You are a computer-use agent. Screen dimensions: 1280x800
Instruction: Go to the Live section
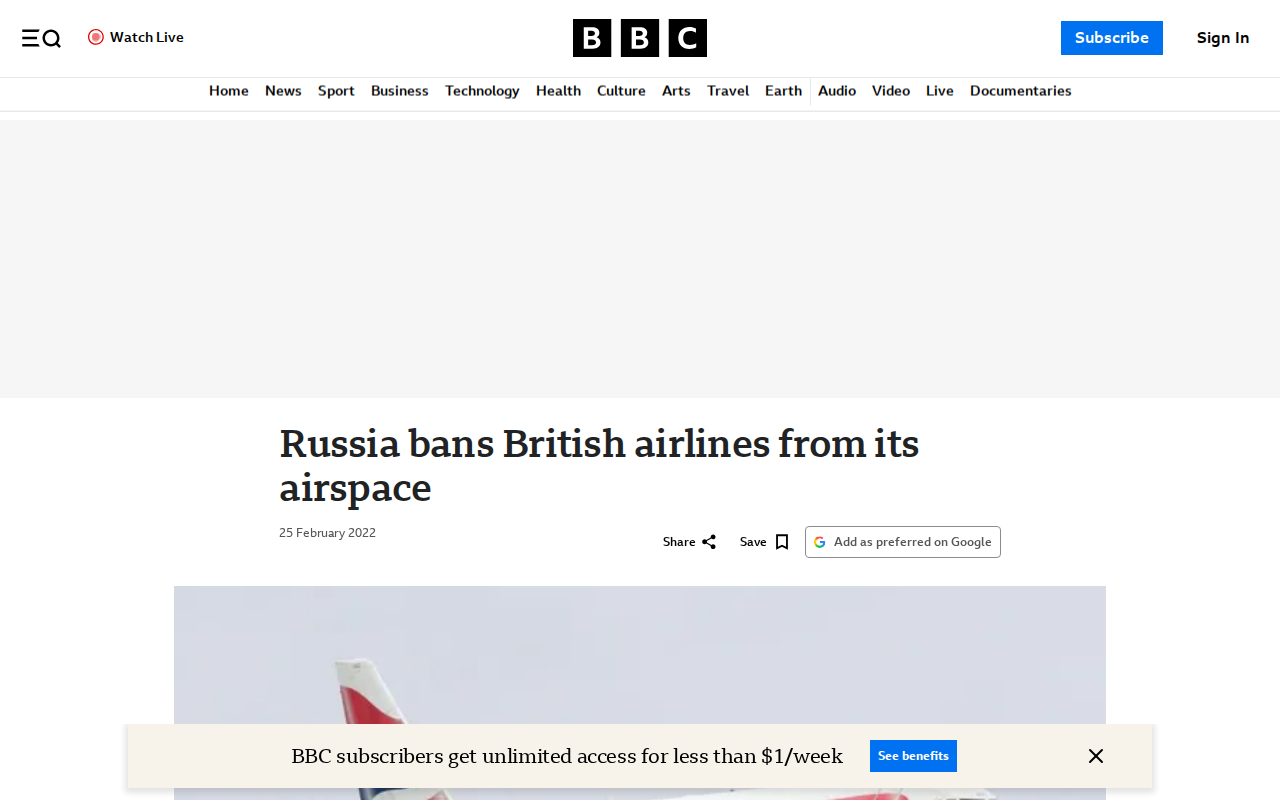(940, 91)
